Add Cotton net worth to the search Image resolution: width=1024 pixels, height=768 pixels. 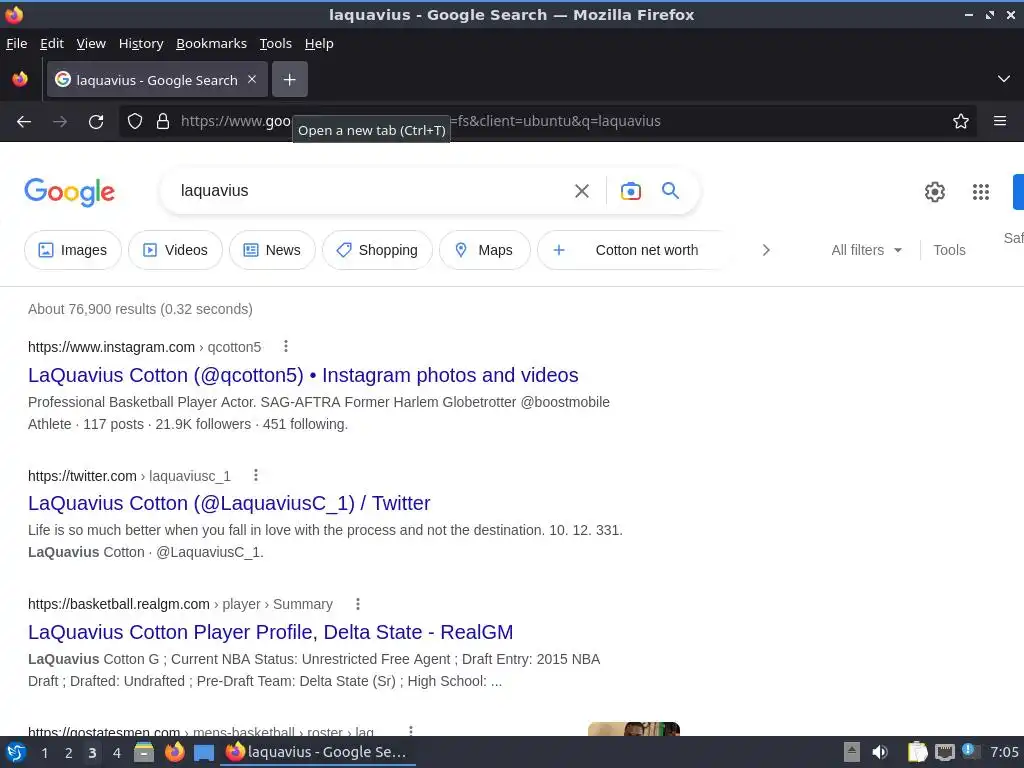631,250
